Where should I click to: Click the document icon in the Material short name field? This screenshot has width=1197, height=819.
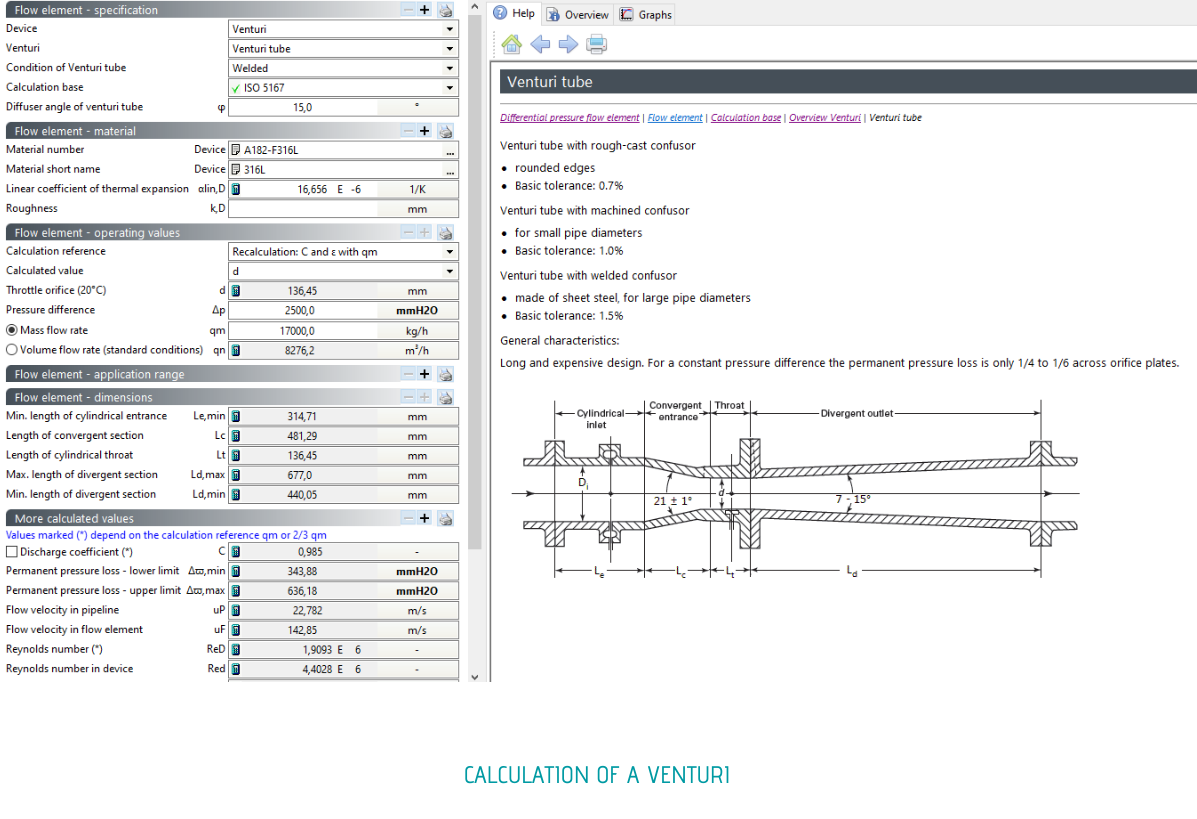pyautogui.click(x=236, y=169)
